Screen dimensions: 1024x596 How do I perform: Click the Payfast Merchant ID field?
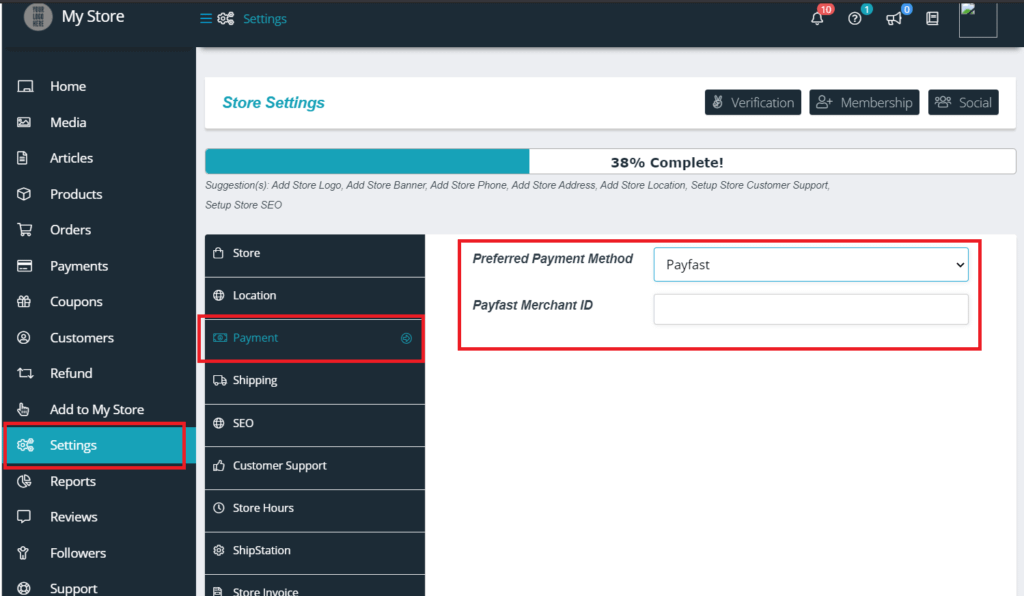pyautogui.click(x=810, y=309)
